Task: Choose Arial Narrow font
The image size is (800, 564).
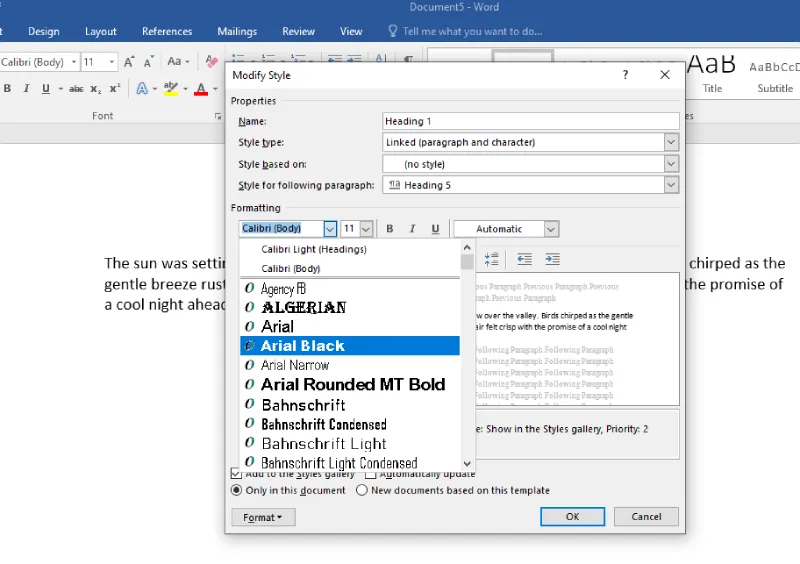Action: coord(350,365)
